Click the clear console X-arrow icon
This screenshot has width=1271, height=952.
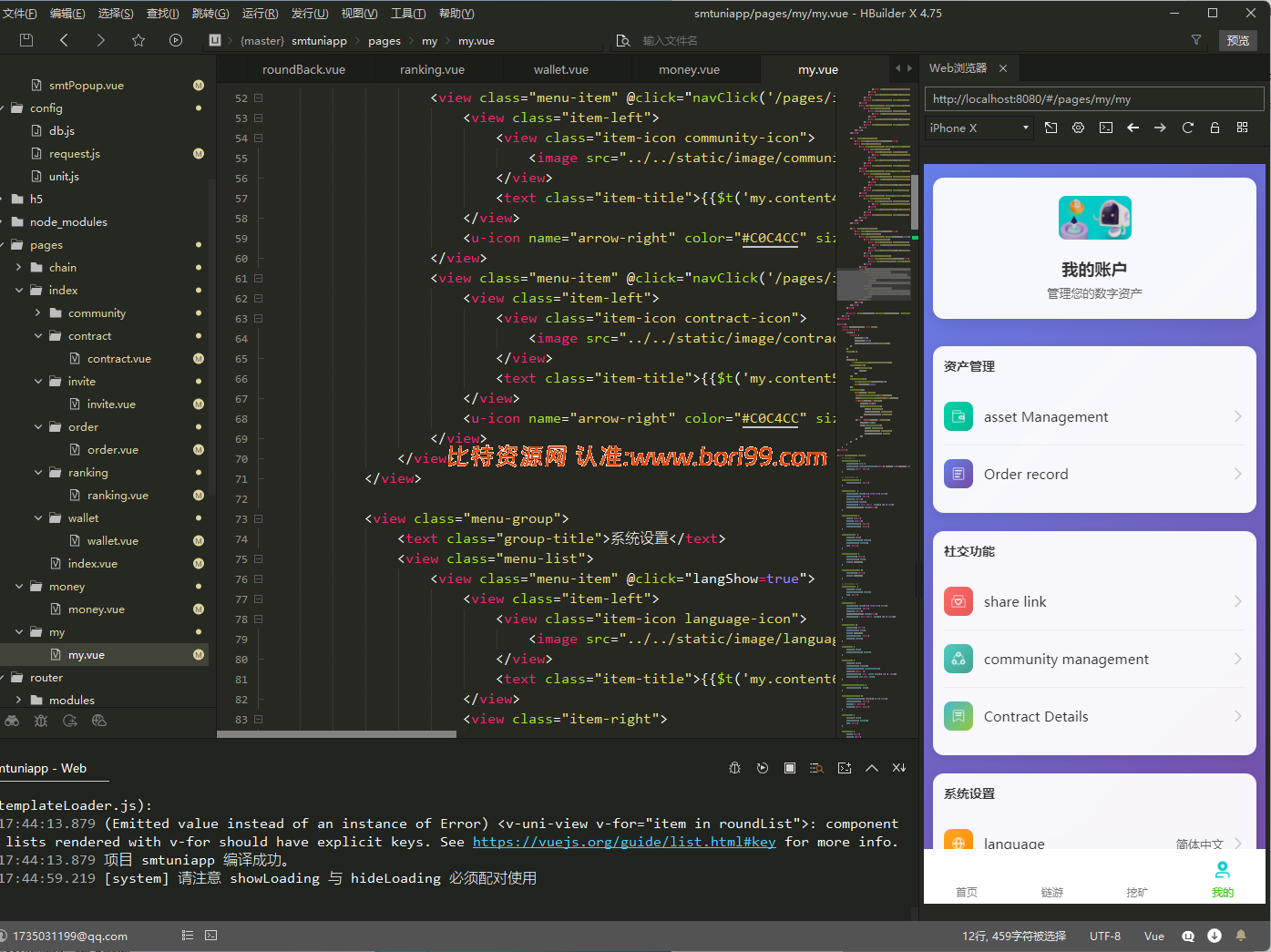(899, 768)
